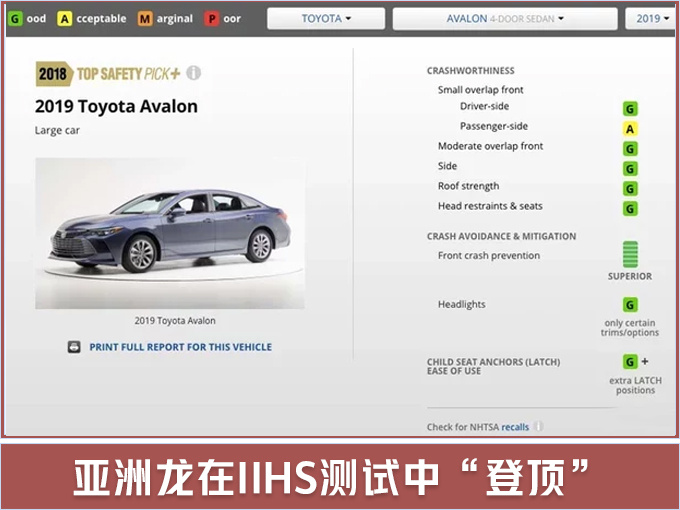Screen dimensions: 680x510
Task: Click the 'Large car' class label
Action: coord(57,131)
